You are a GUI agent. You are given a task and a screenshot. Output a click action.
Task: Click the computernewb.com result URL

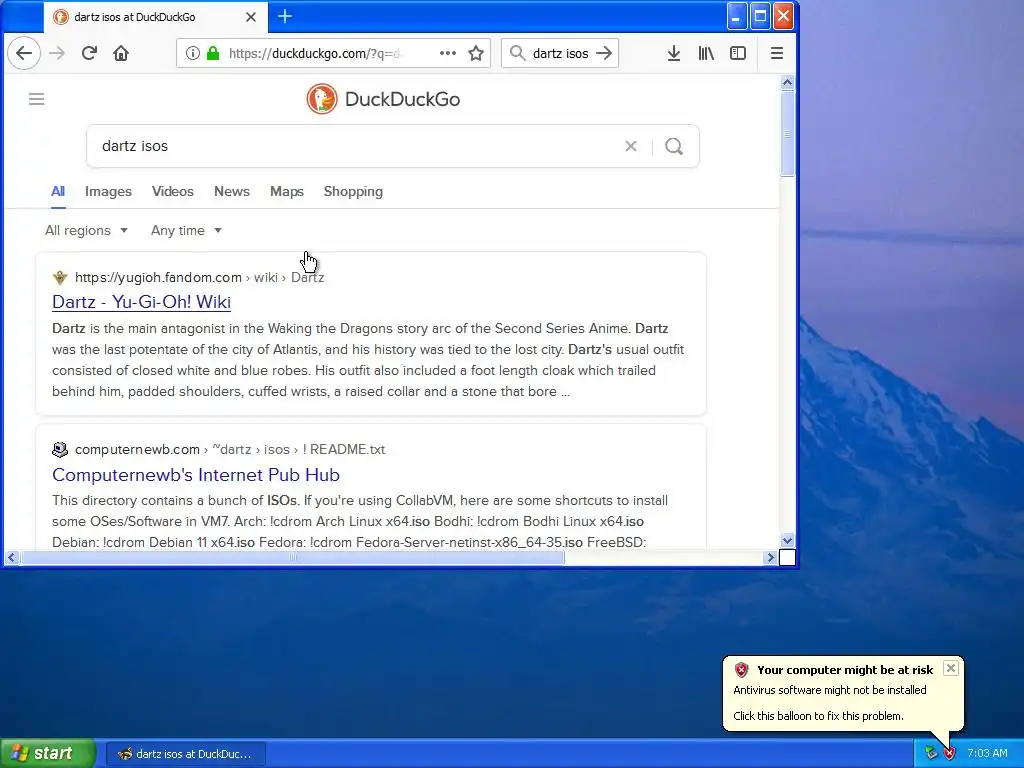click(230, 449)
